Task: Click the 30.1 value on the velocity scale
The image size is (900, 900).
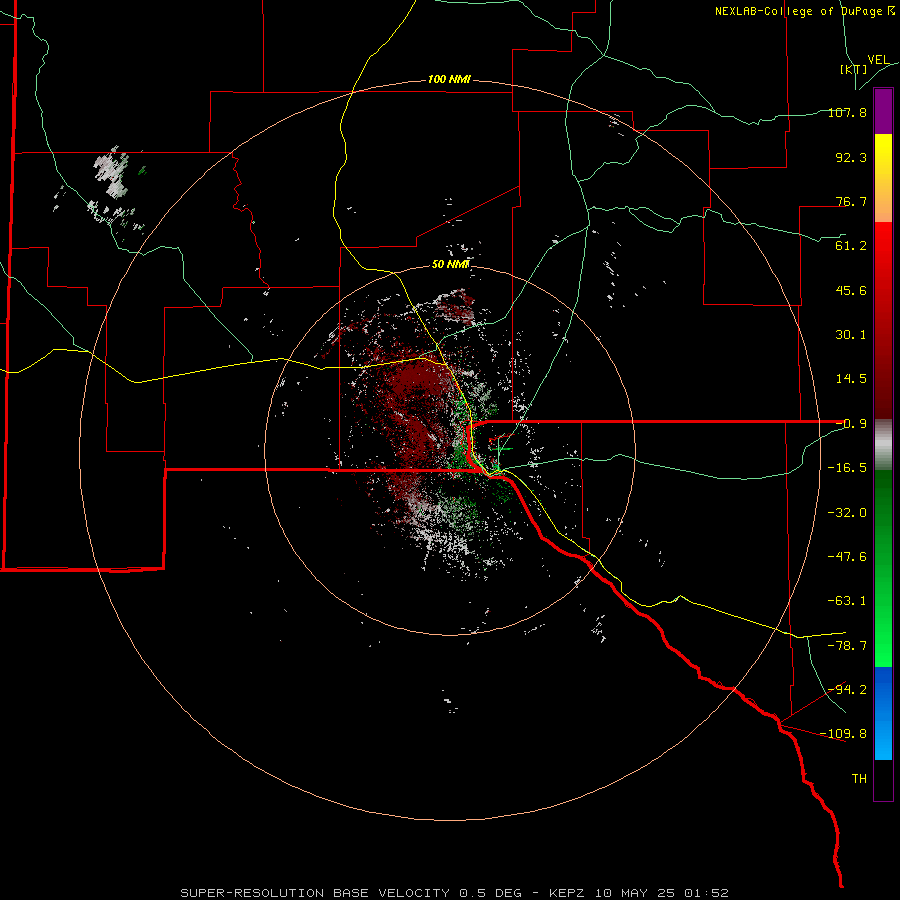Action: 851,335
